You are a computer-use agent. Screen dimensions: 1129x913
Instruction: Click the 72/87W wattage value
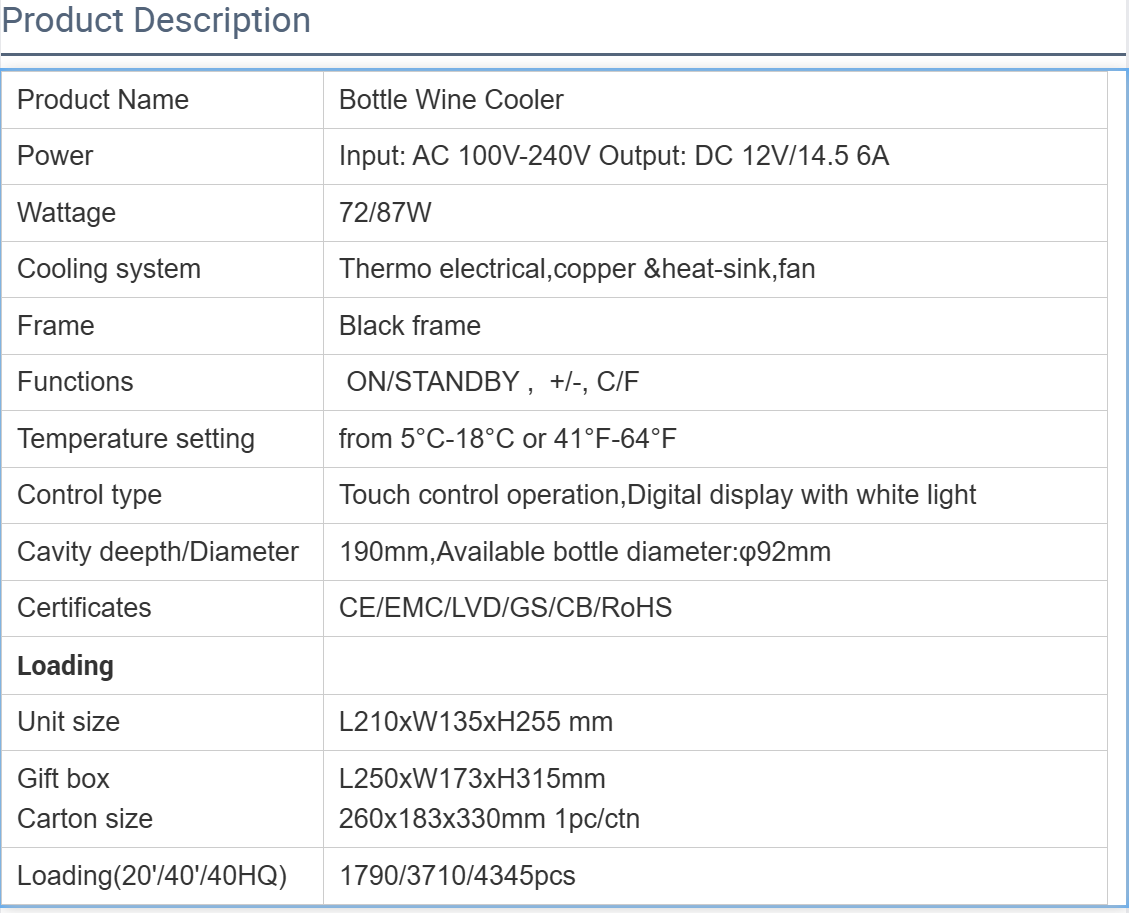tap(385, 213)
